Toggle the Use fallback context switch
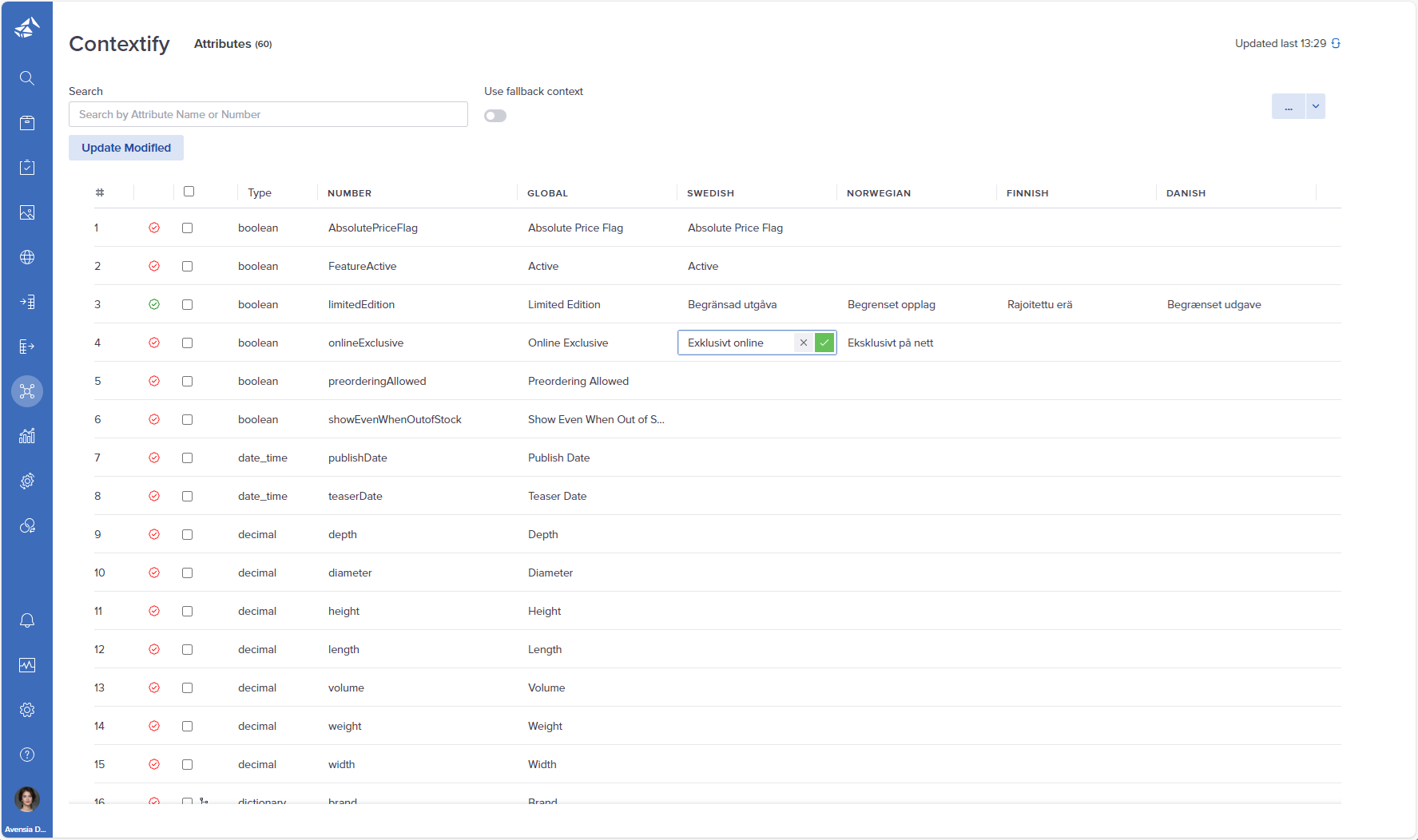The width and height of the screenshot is (1418, 840). pos(495,116)
